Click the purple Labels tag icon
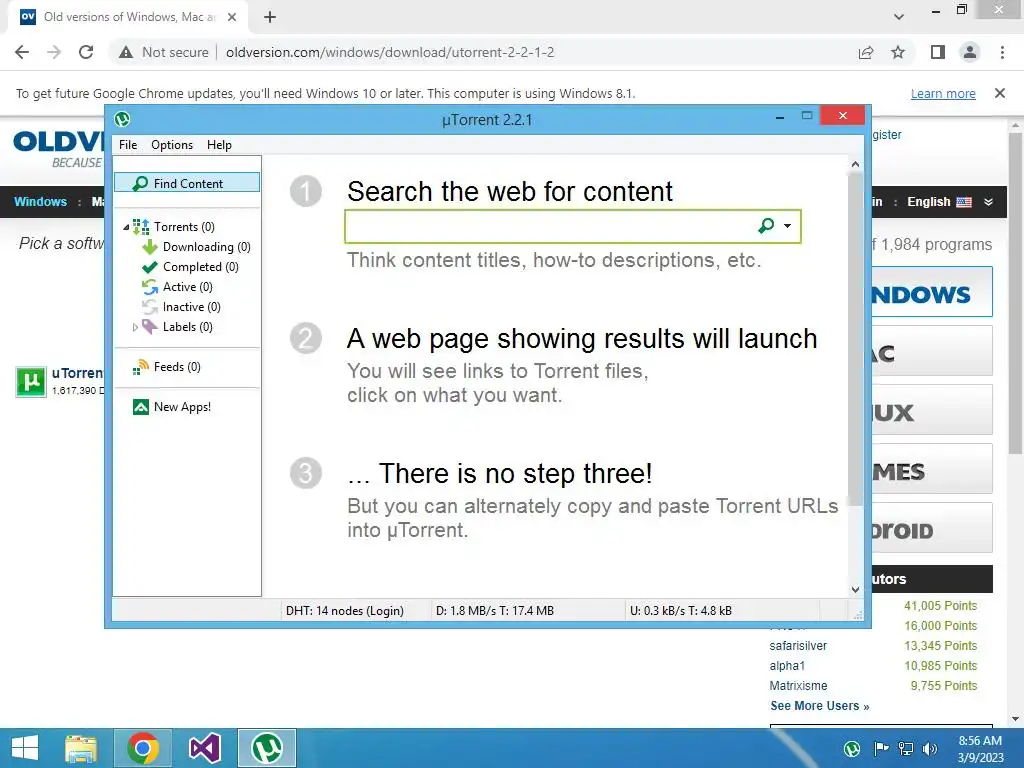 point(150,327)
